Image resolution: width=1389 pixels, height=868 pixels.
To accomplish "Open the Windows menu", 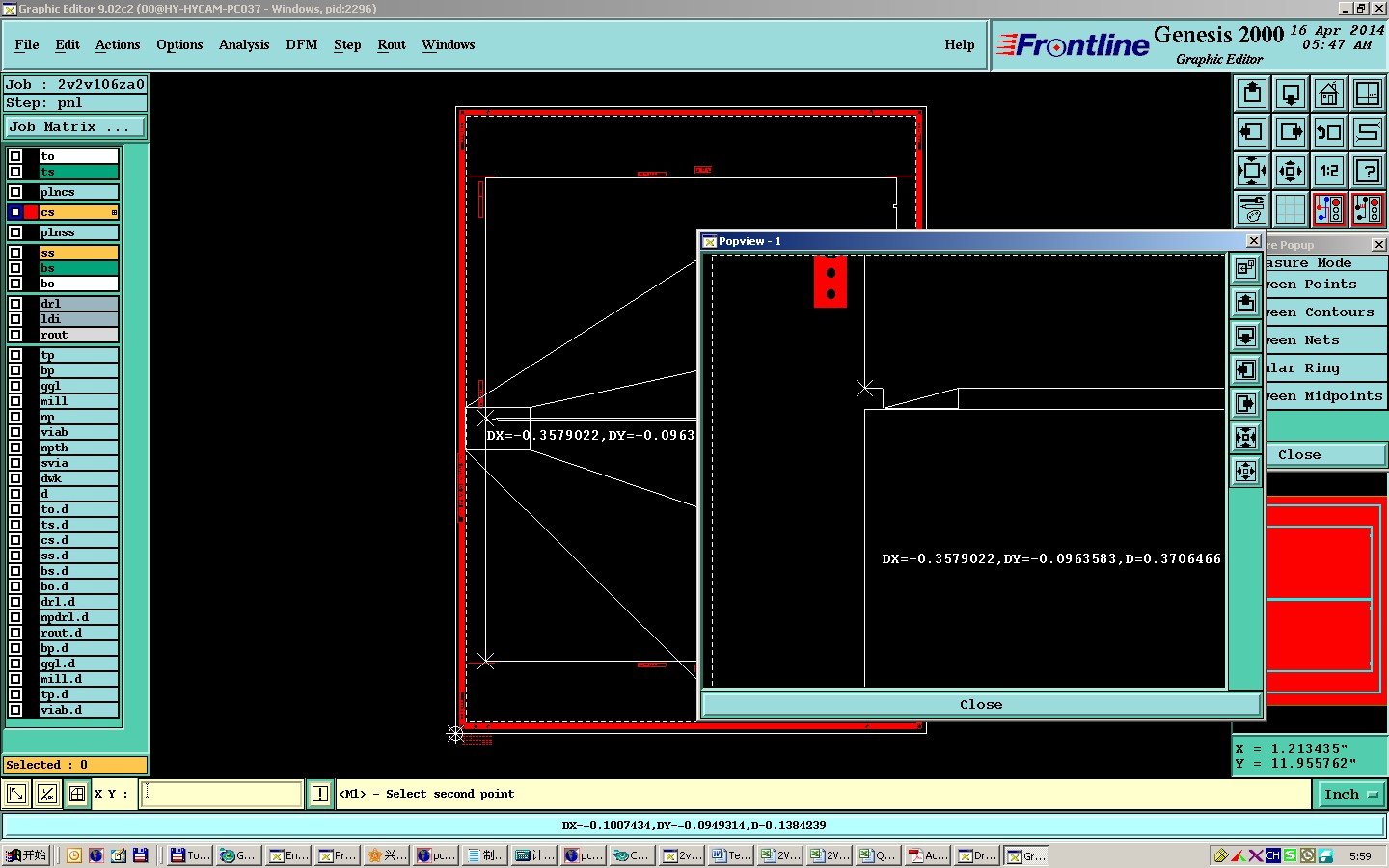I will (448, 44).
